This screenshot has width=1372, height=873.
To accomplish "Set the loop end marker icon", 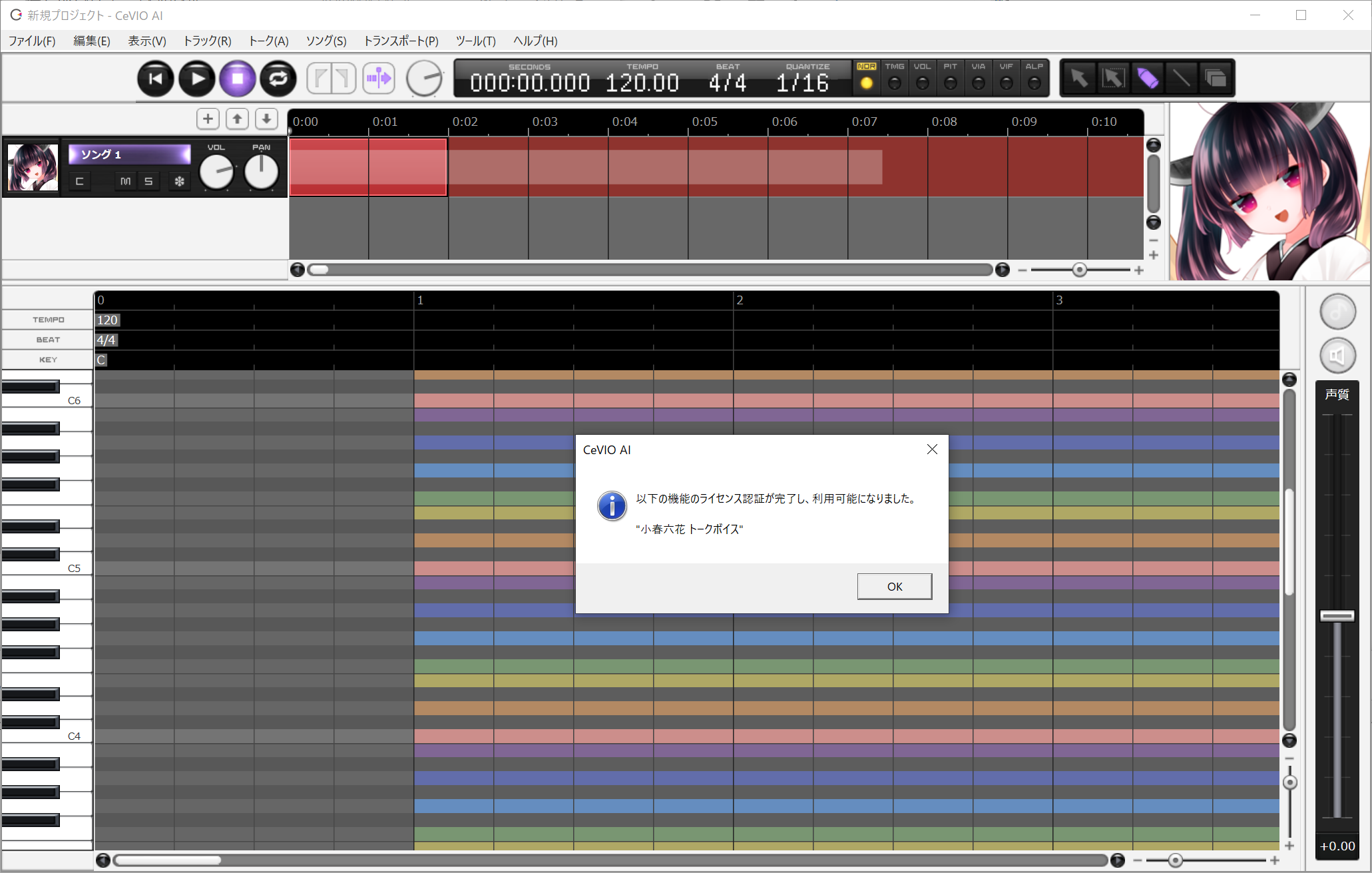I will click(x=343, y=79).
